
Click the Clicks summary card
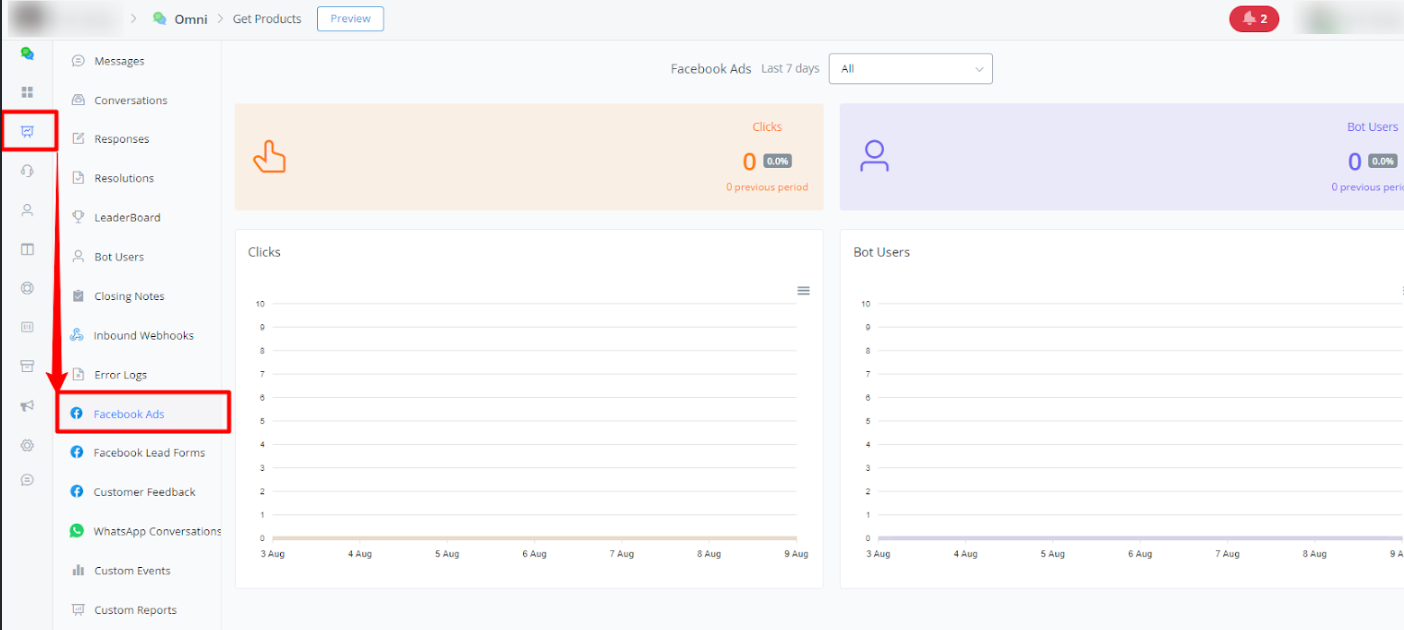(x=529, y=157)
